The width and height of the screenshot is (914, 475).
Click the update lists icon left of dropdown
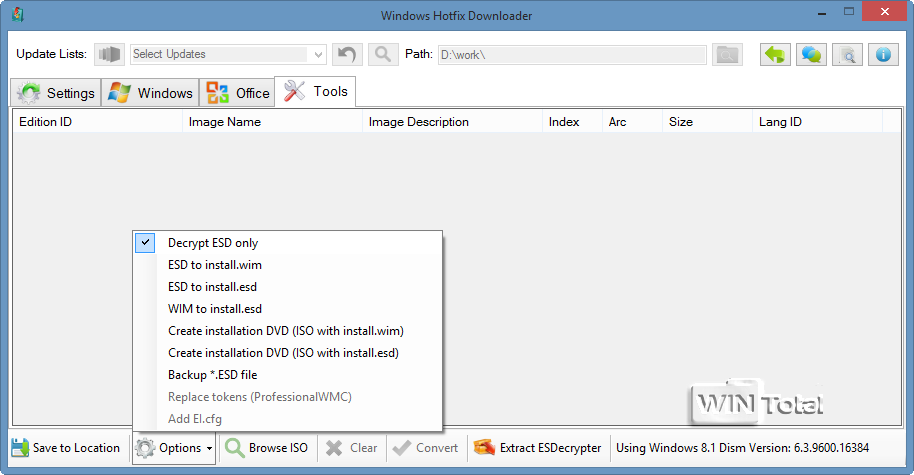109,54
